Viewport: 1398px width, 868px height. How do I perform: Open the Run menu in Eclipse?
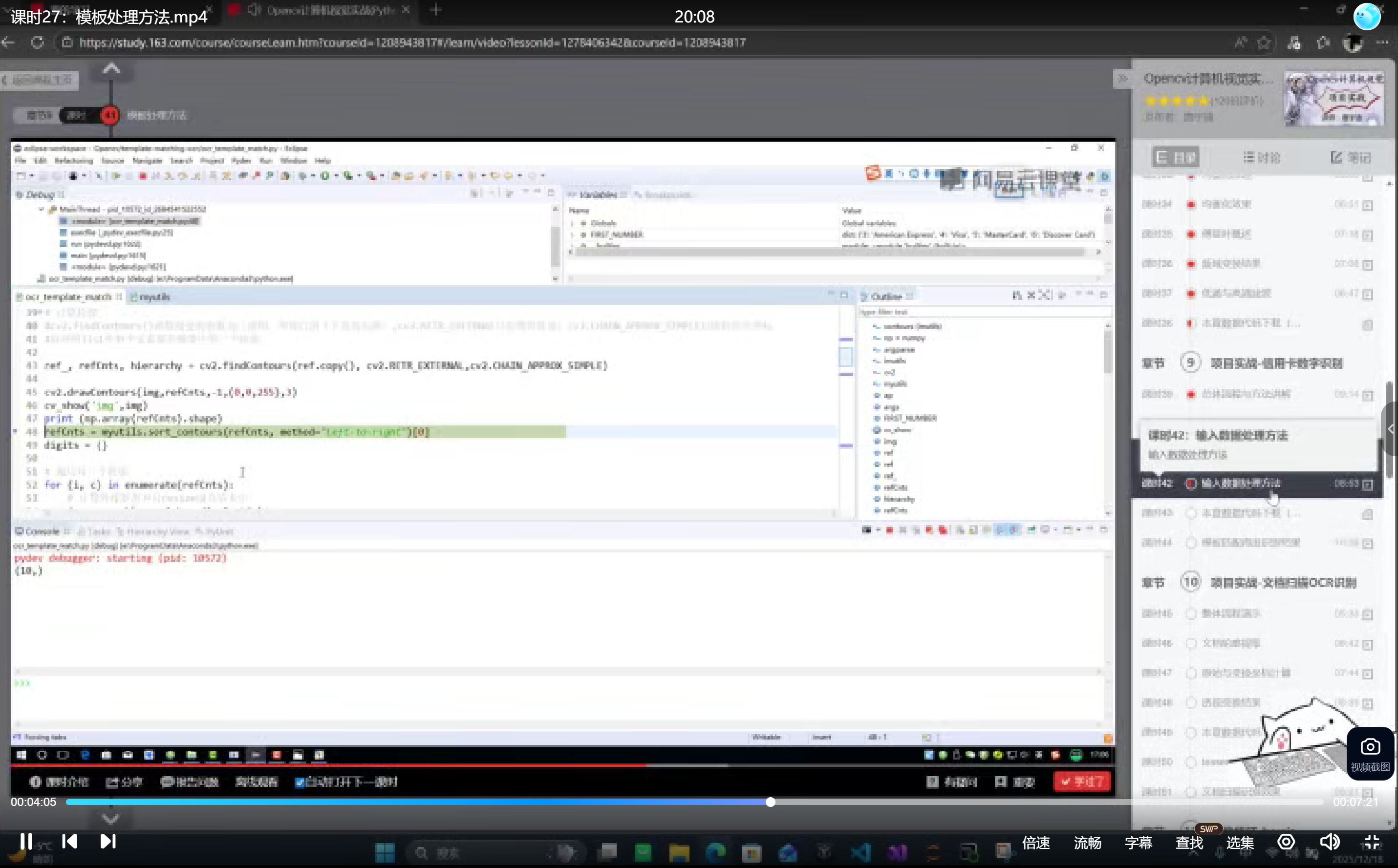pos(265,161)
